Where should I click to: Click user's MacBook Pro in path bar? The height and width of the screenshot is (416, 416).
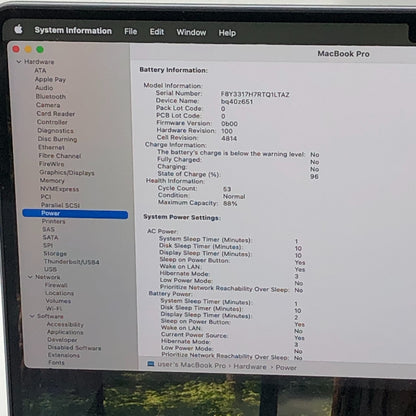coord(191,365)
